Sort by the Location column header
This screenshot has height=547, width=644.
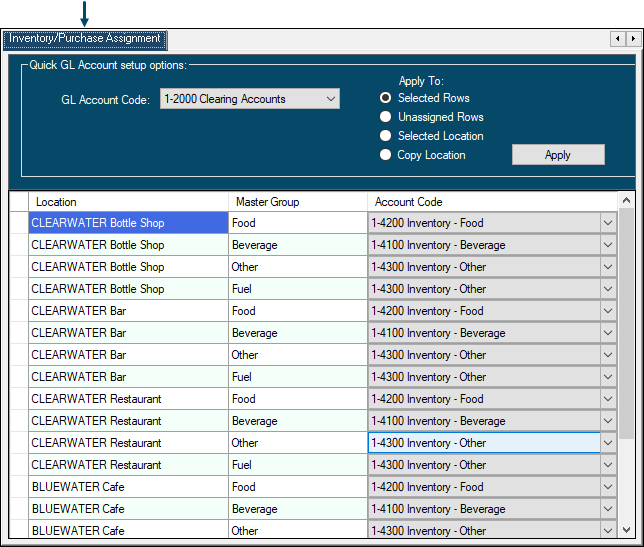(128, 202)
